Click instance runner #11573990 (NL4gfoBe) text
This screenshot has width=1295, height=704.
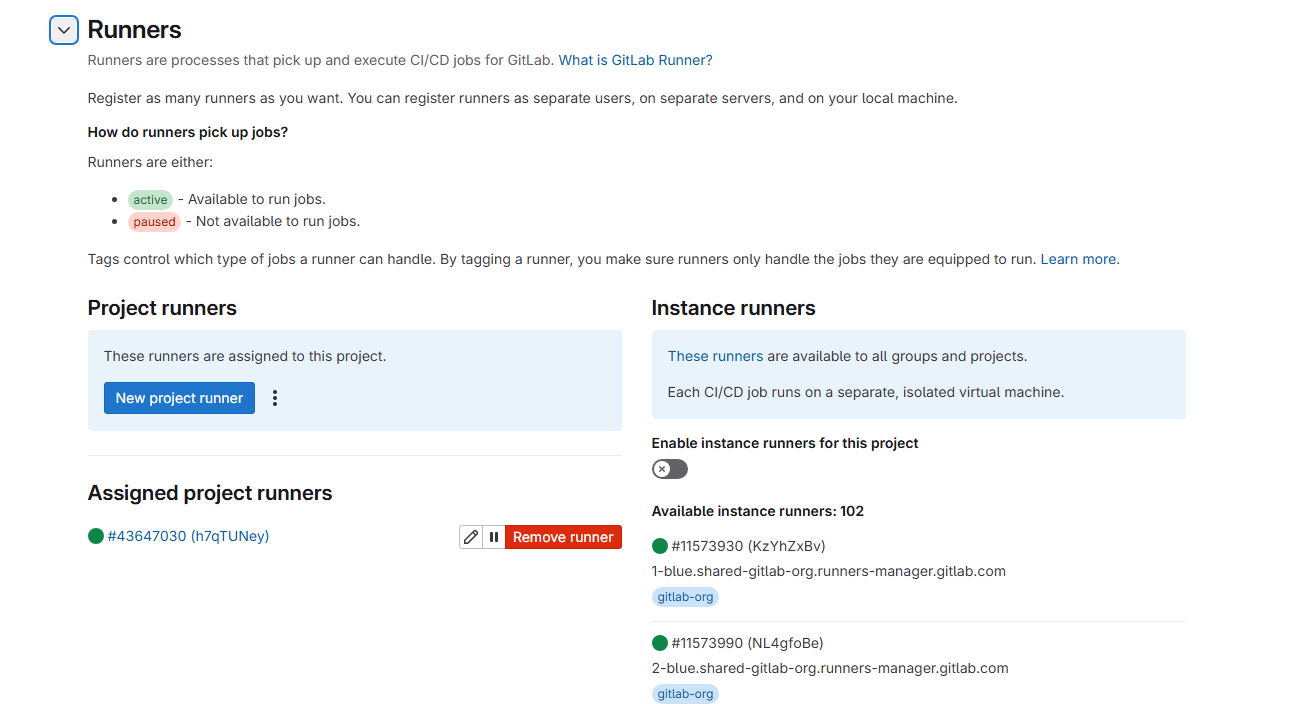pyautogui.click(x=747, y=643)
